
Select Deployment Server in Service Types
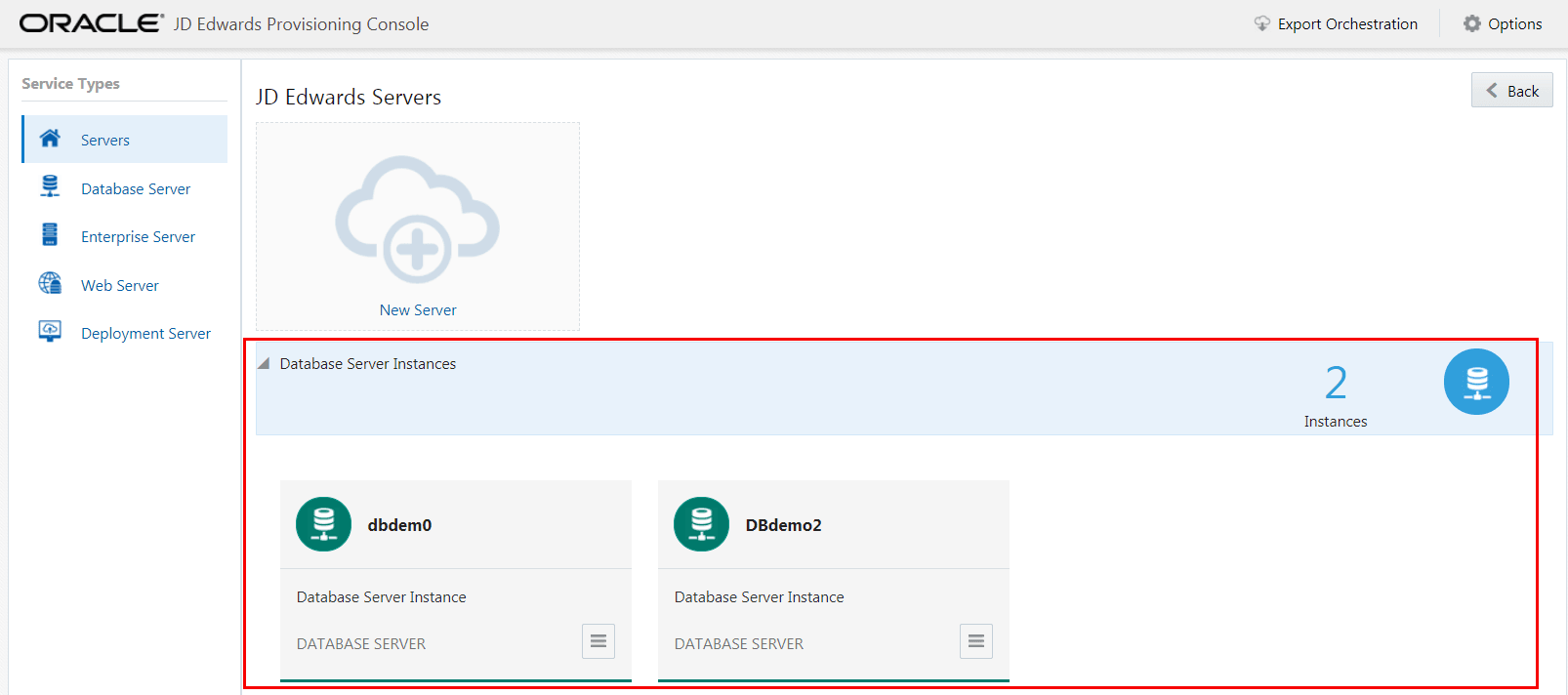[125, 333]
